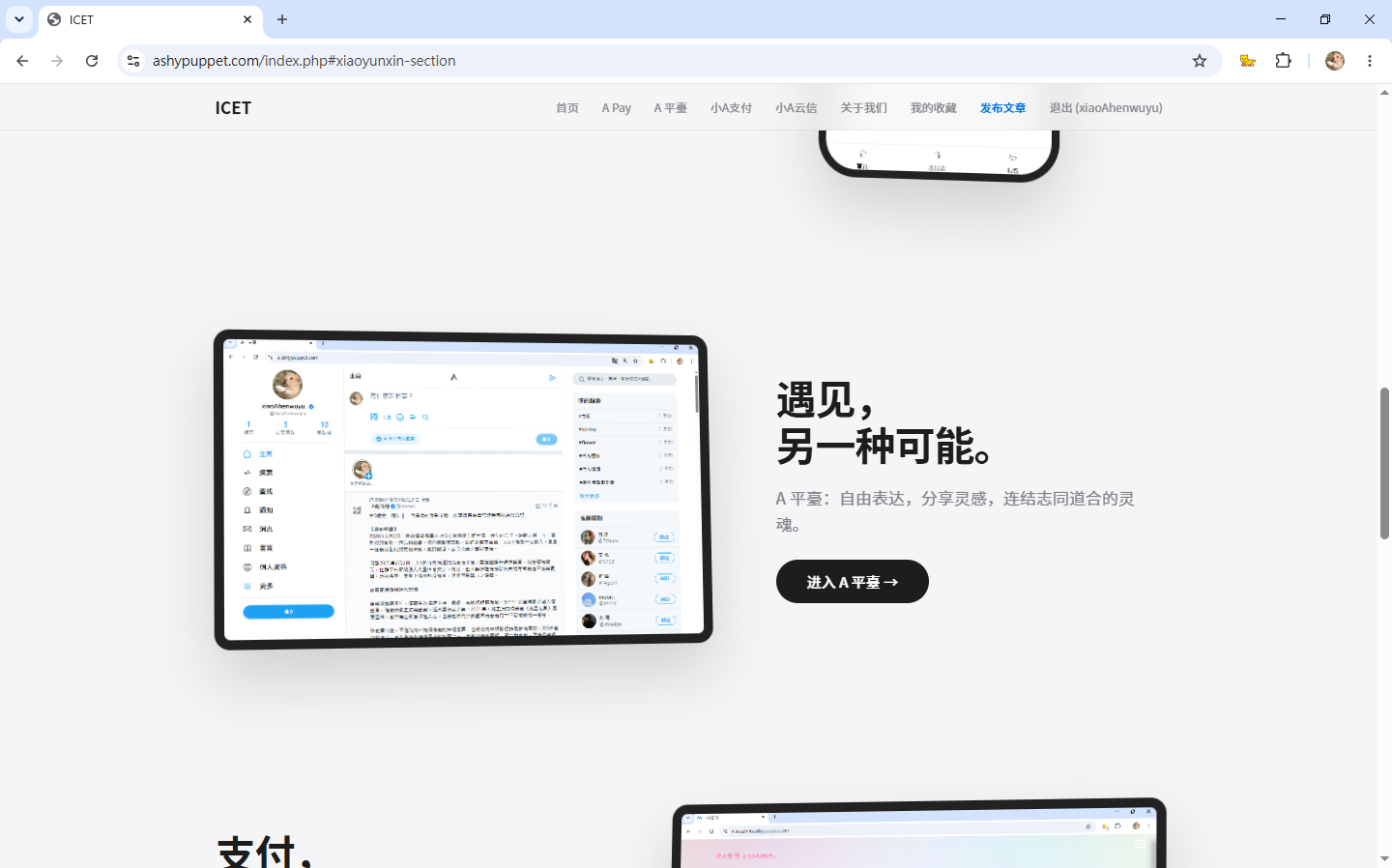Click the A 平臺 description paragraph
The width and height of the screenshot is (1392, 868).
point(955,511)
